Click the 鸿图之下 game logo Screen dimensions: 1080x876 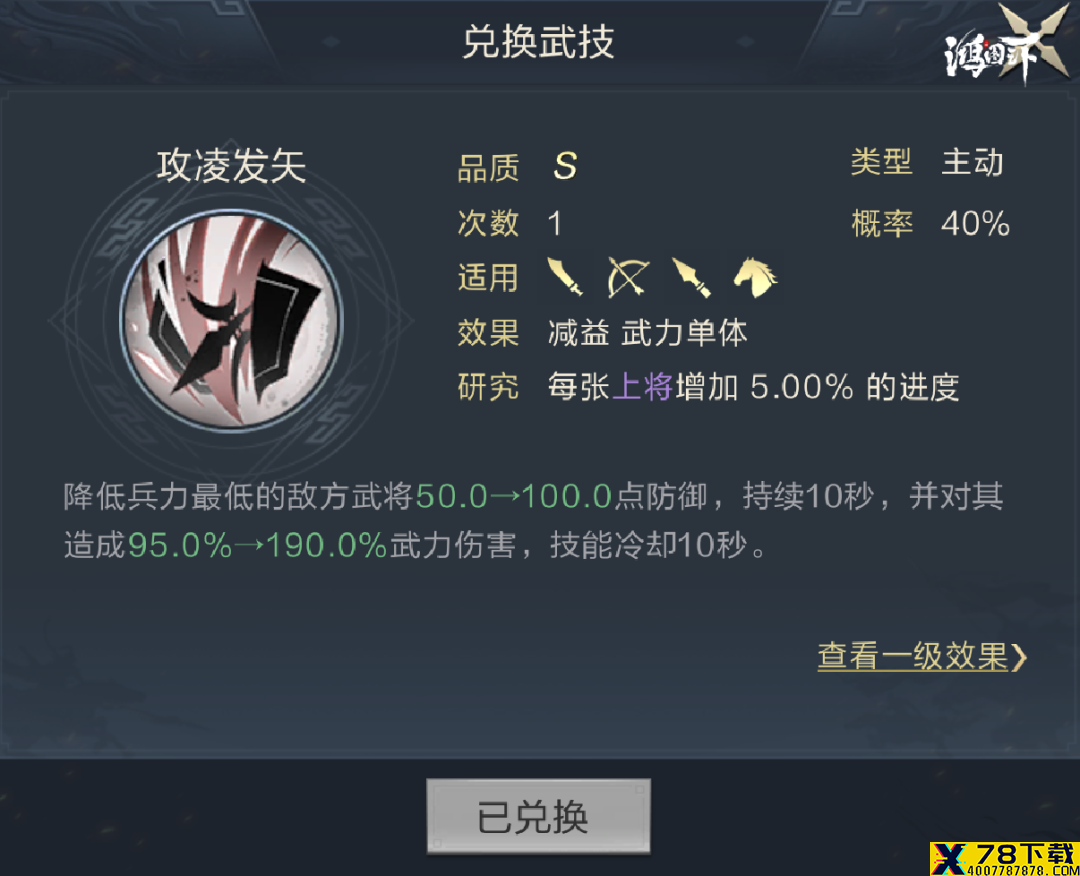[1006, 44]
